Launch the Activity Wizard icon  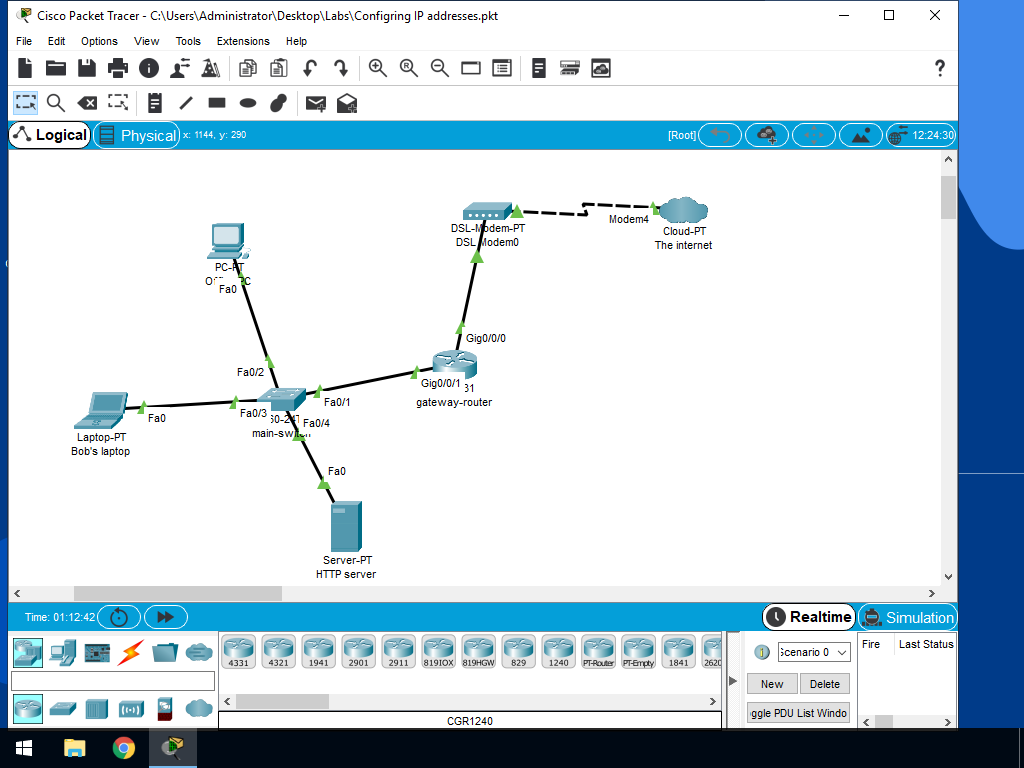tap(180, 68)
